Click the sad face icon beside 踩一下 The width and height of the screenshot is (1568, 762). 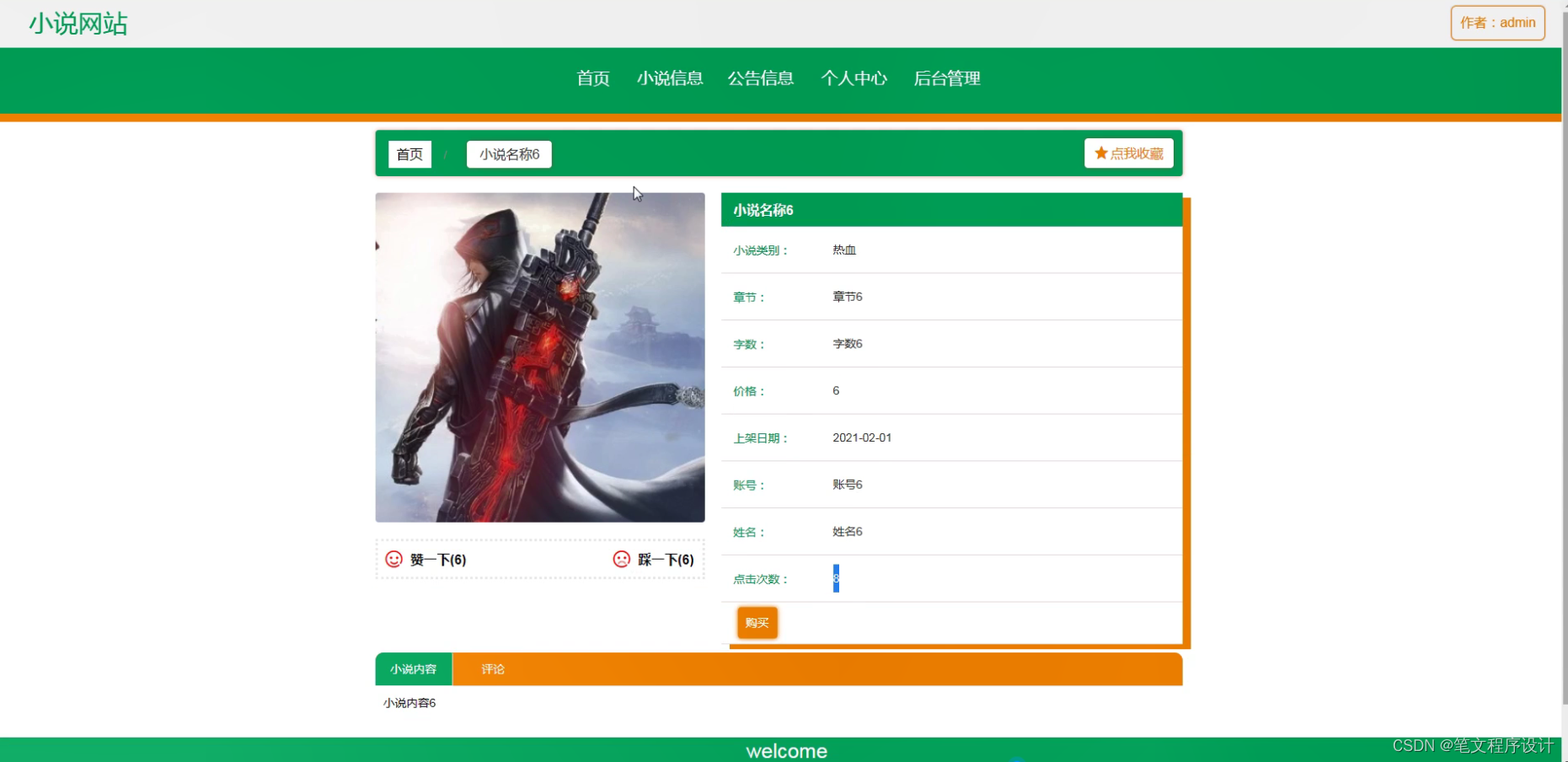(x=622, y=559)
